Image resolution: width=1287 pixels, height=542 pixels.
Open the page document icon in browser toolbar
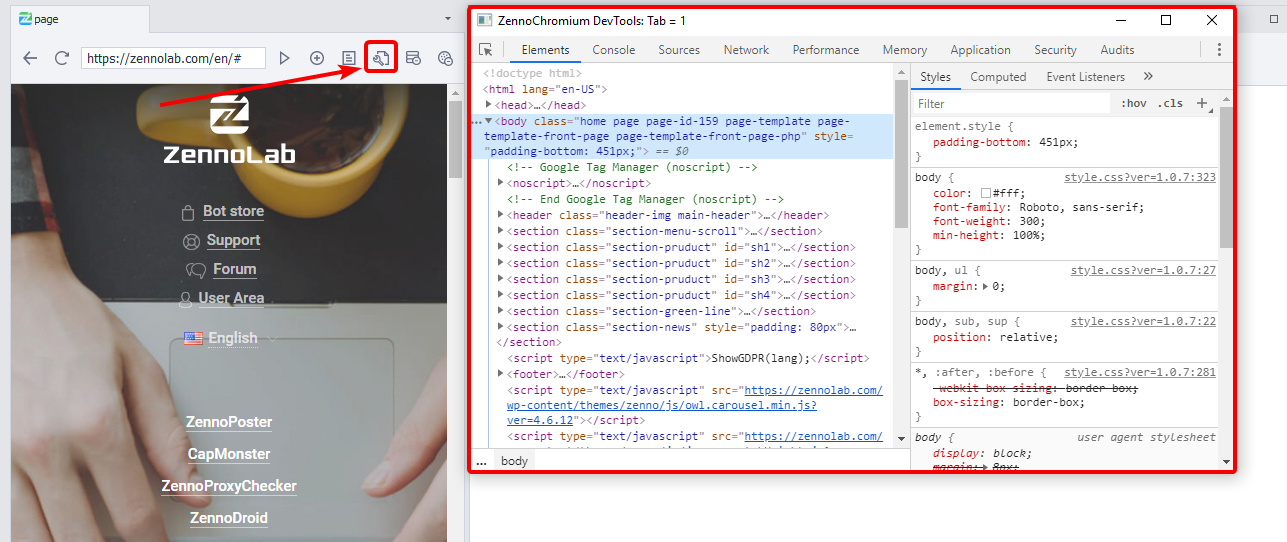coord(349,58)
